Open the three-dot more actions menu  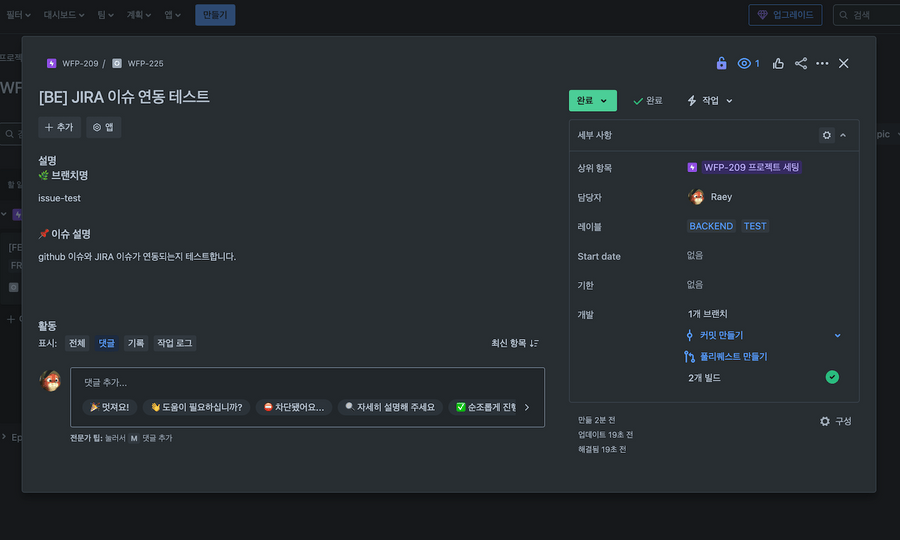[x=822, y=63]
